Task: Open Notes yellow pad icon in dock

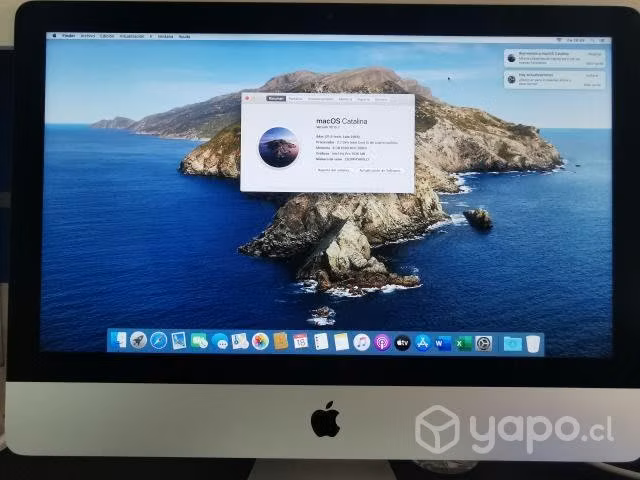Action: 341,342
